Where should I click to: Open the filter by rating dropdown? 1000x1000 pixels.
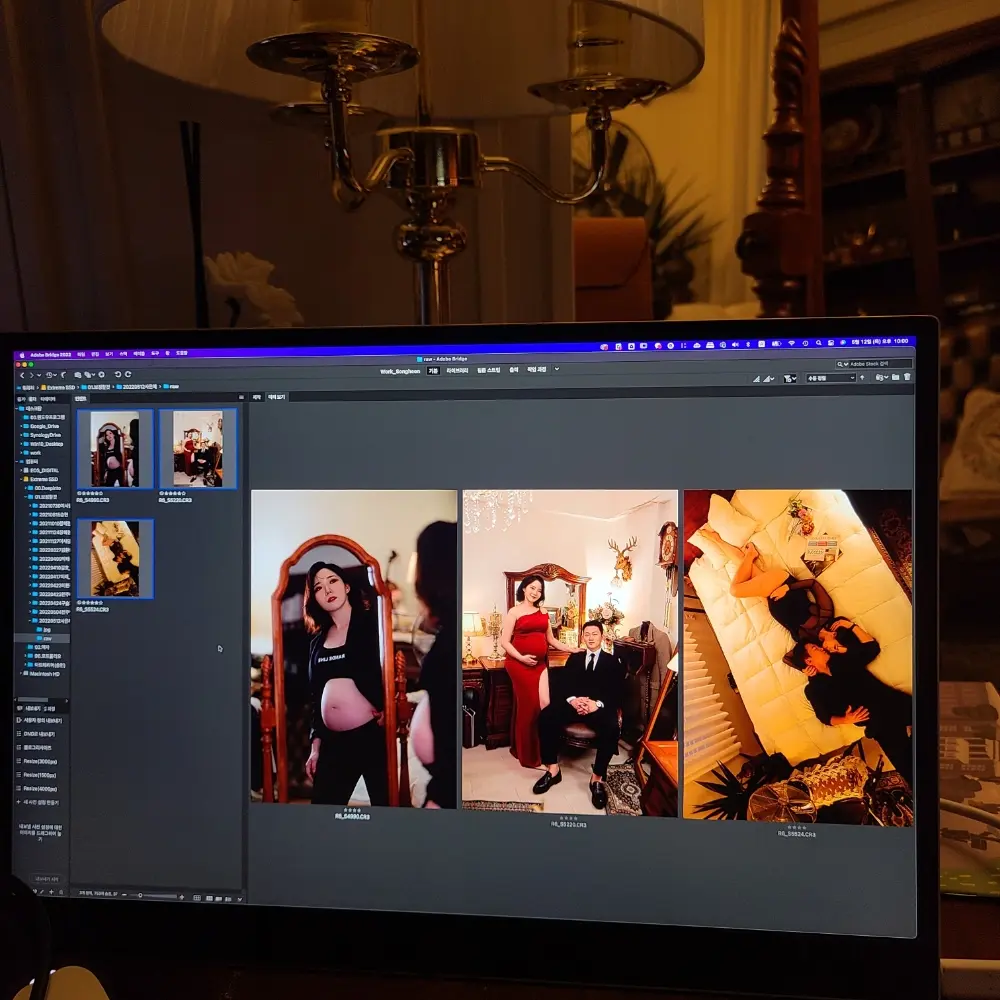click(790, 379)
